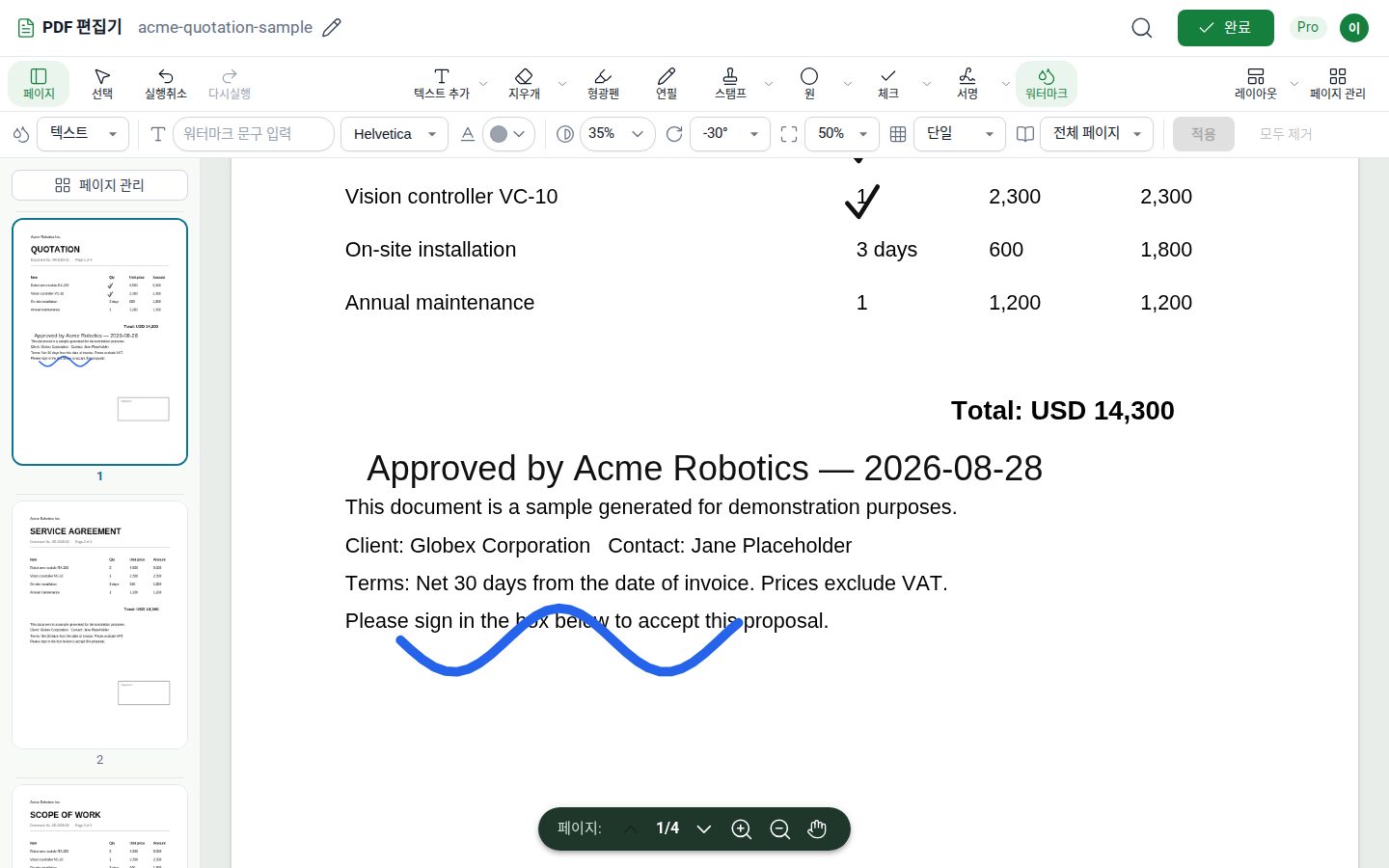This screenshot has width=1389, height=868.
Task: Expand 스탬프 options arrow
Action: (x=769, y=84)
